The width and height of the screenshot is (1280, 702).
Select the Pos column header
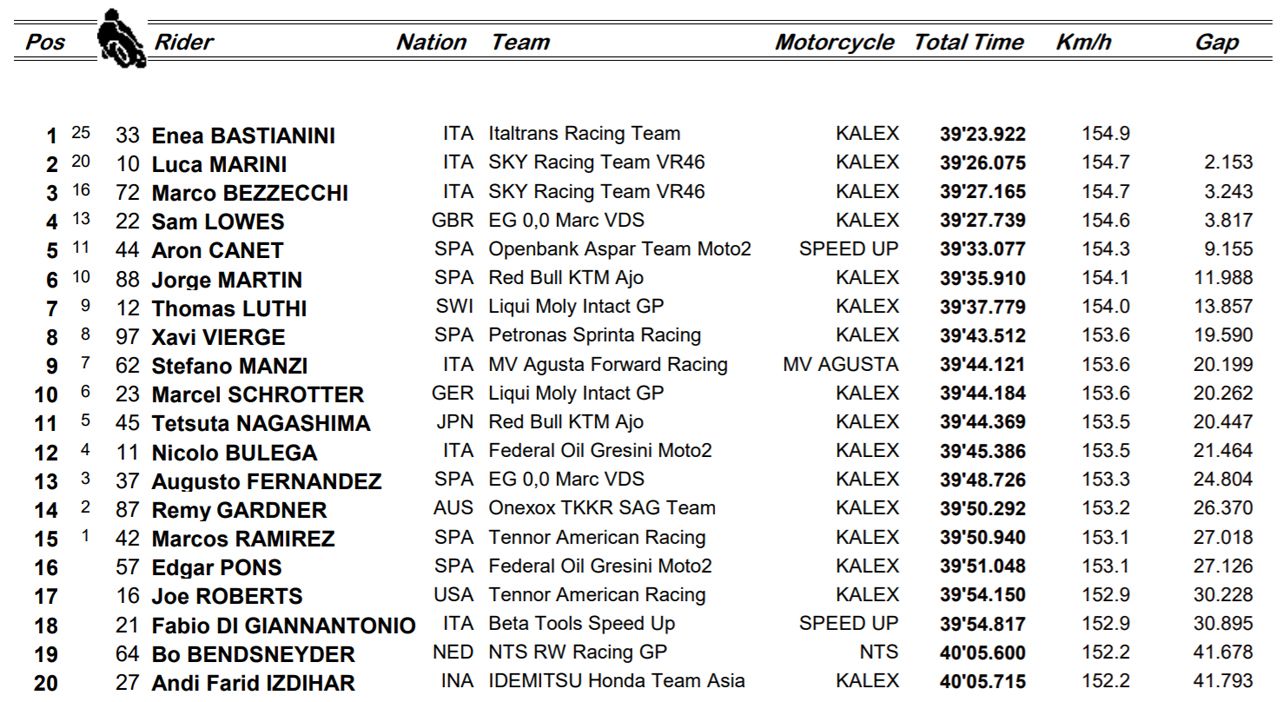coord(45,42)
